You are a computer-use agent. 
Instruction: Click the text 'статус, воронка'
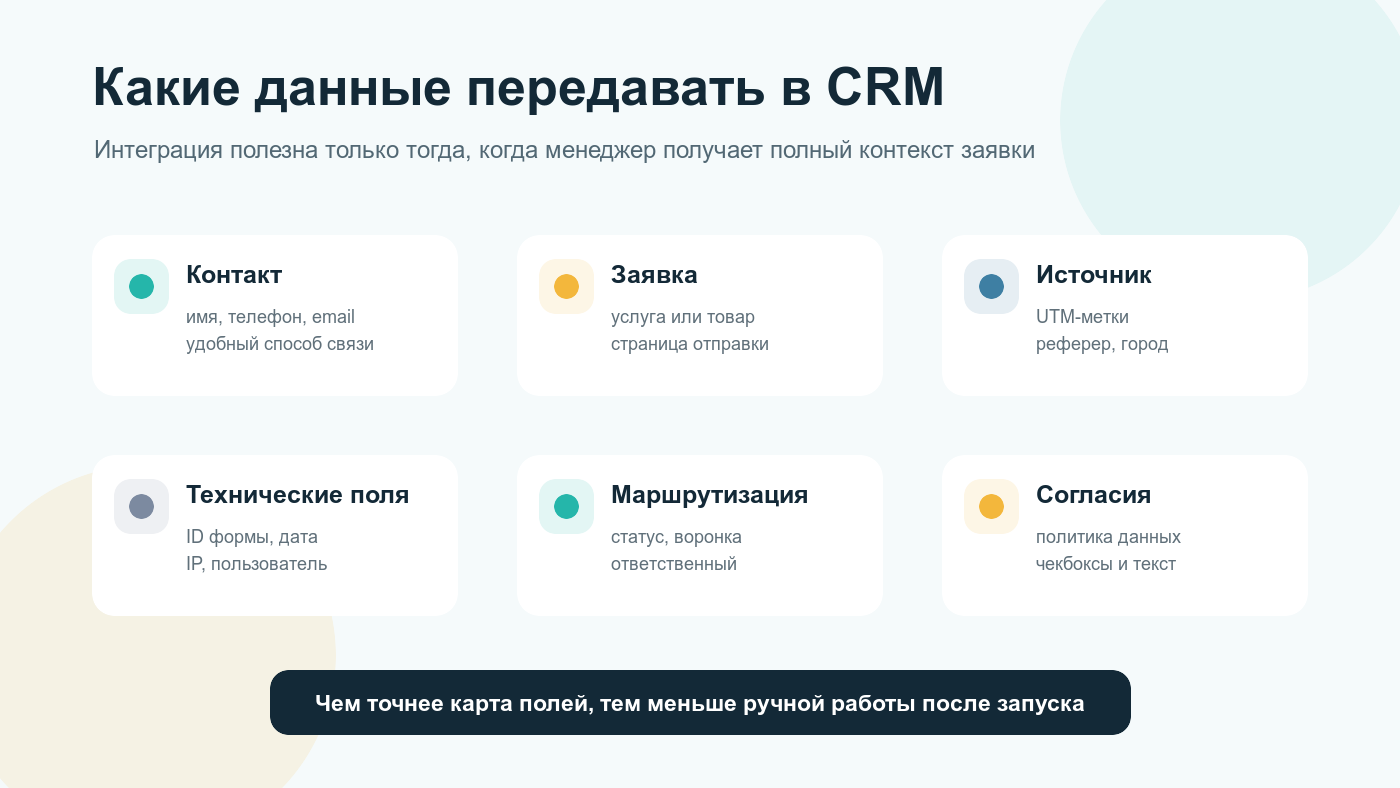(676, 537)
